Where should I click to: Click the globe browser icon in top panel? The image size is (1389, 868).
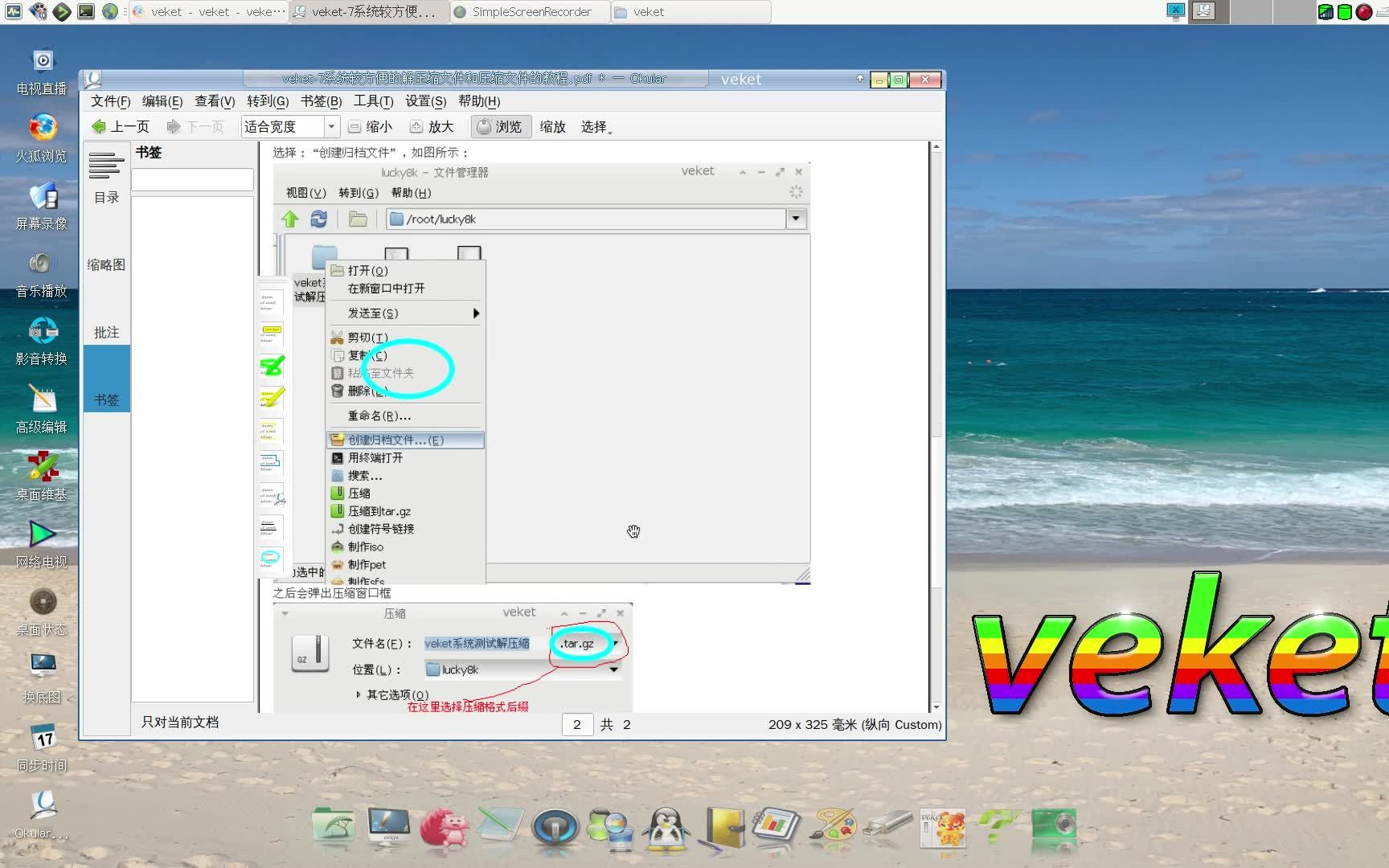(x=110, y=11)
